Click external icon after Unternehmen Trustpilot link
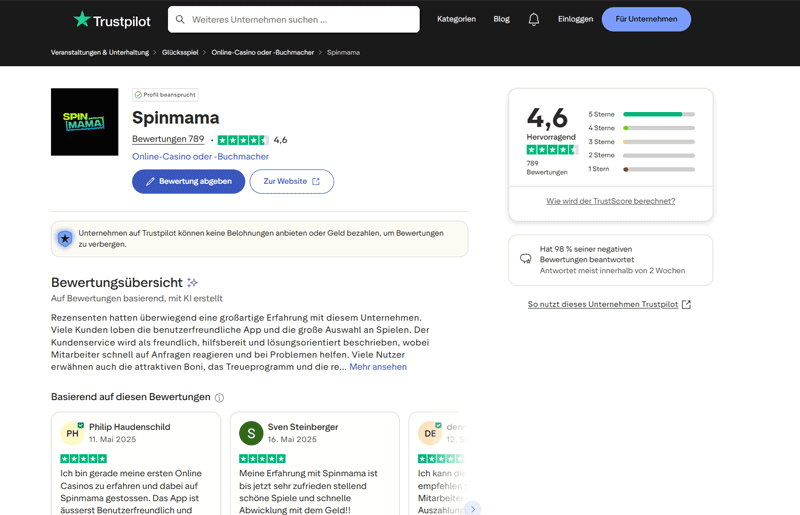Viewport: 800px width, 515px height. [x=687, y=304]
